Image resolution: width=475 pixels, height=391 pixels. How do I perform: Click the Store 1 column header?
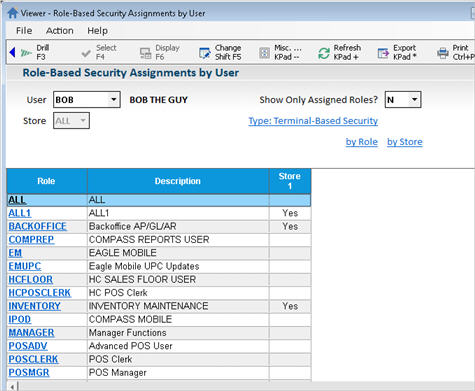(290, 181)
